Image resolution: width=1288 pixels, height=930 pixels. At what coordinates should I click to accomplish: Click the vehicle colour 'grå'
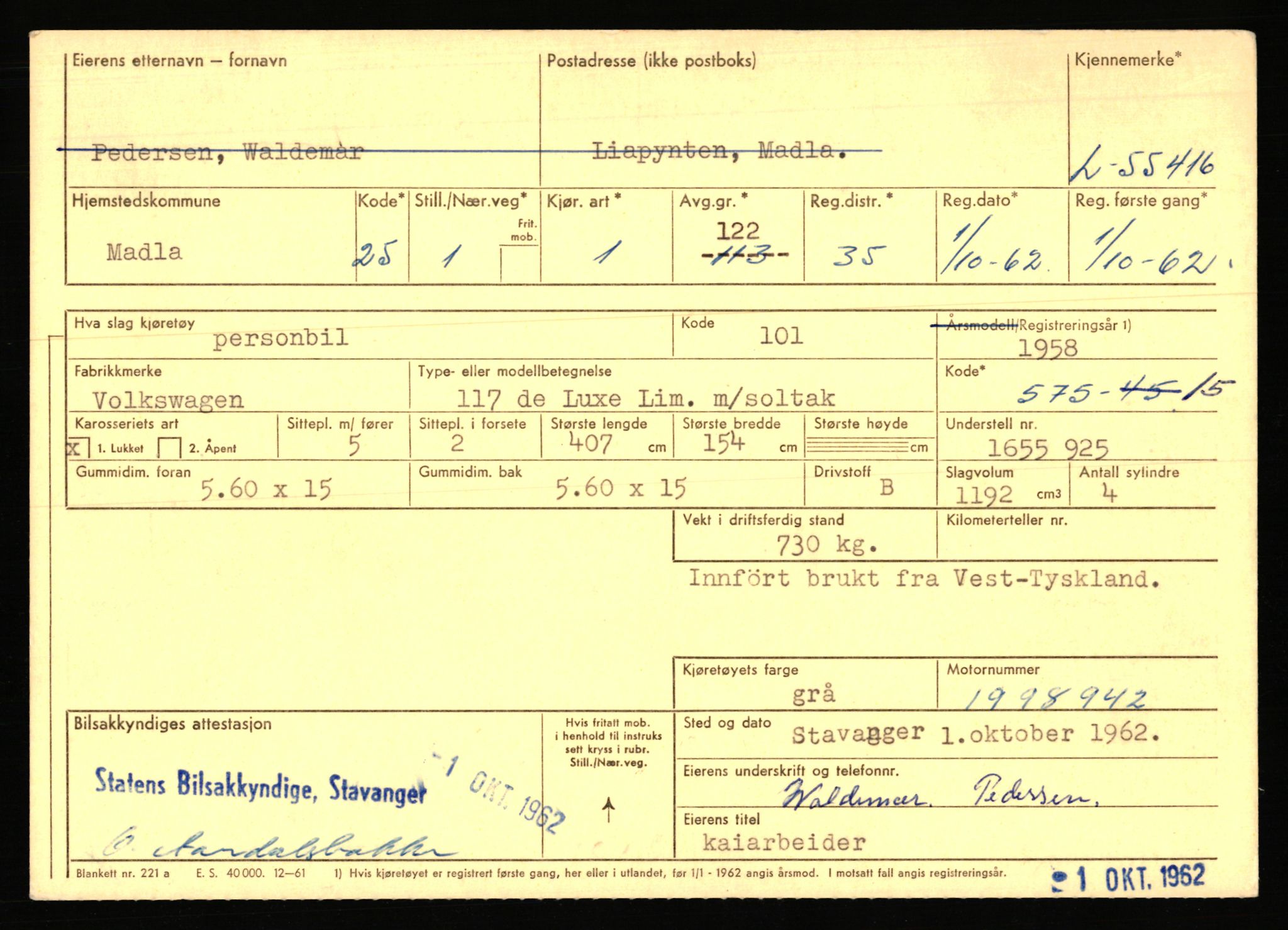(x=814, y=694)
